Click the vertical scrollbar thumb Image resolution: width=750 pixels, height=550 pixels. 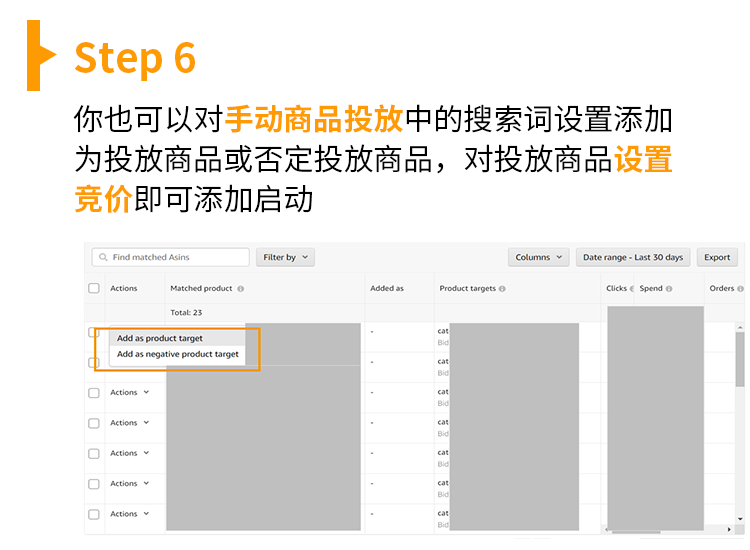[740, 358]
